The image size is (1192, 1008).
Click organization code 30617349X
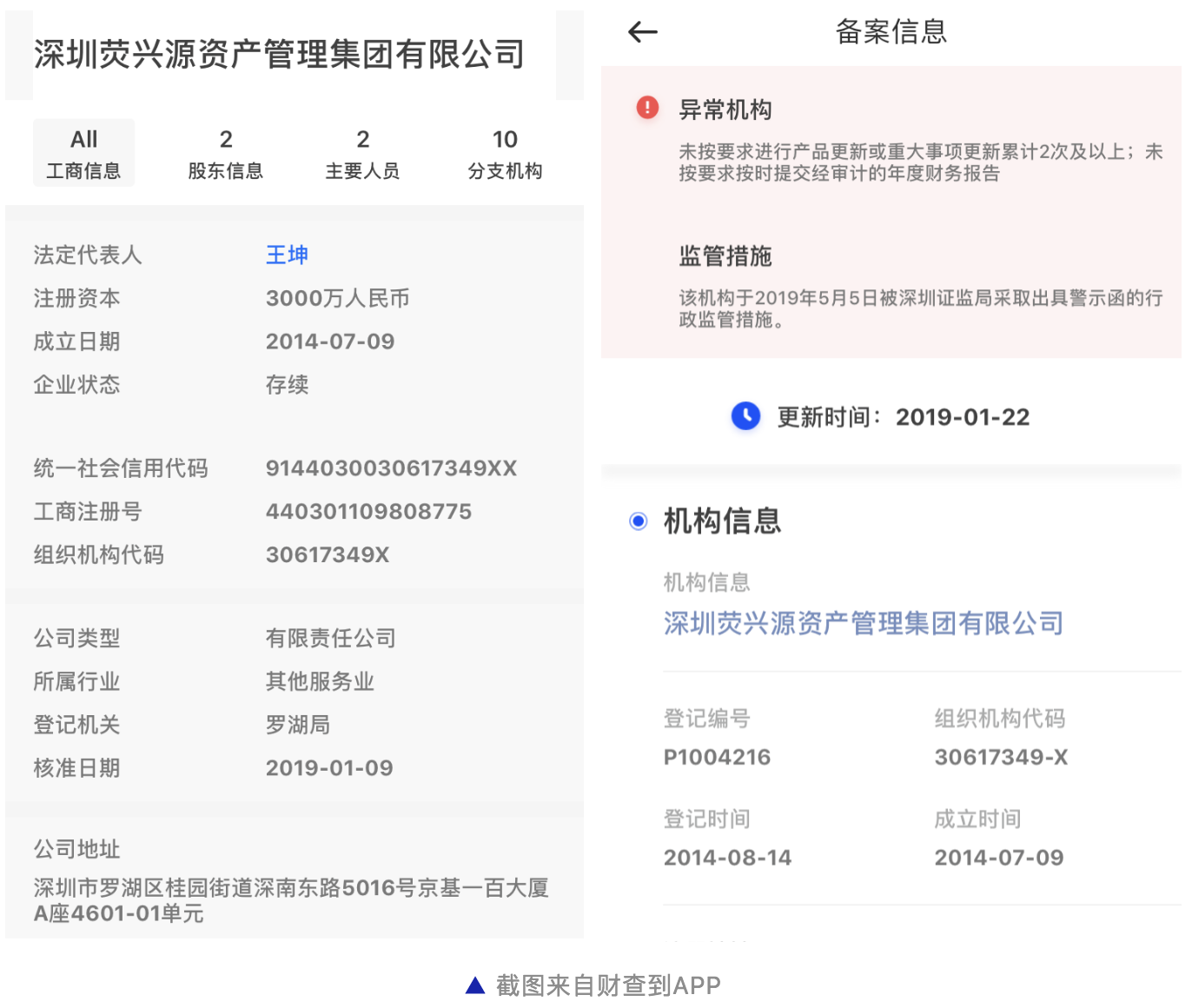pyautogui.click(x=328, y=554)
